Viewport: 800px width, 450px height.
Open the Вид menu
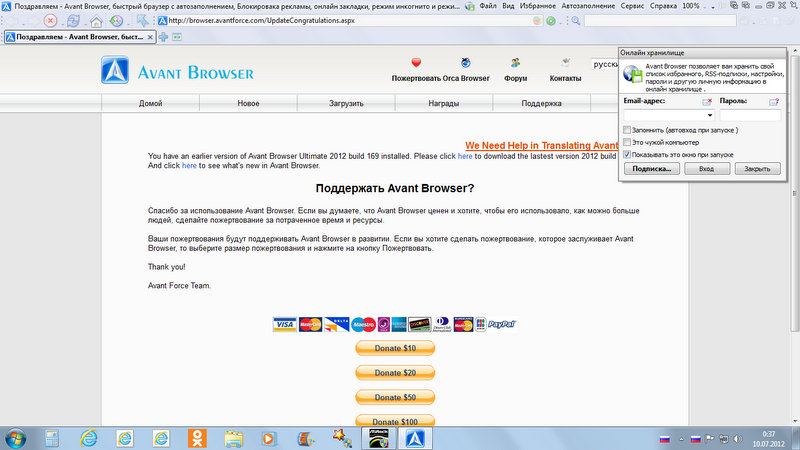pos(508,6)
